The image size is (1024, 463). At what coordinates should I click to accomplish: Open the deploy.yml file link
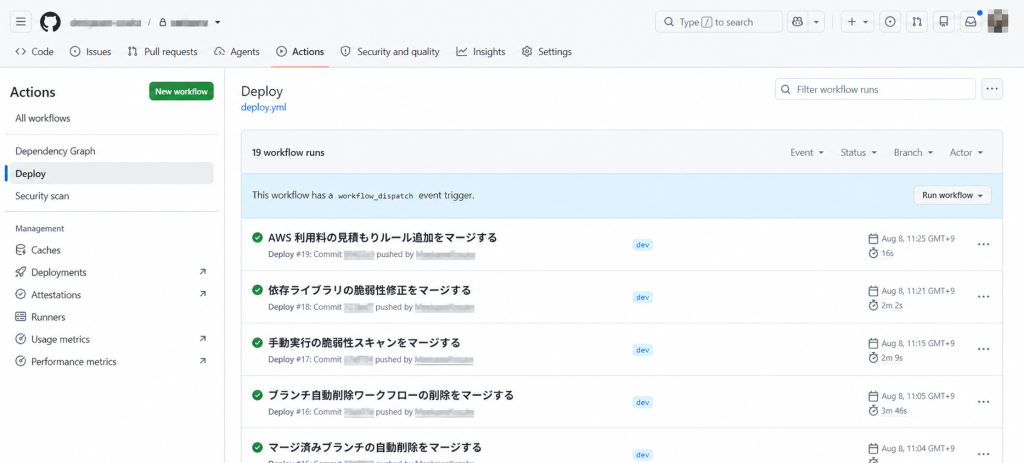264,107
